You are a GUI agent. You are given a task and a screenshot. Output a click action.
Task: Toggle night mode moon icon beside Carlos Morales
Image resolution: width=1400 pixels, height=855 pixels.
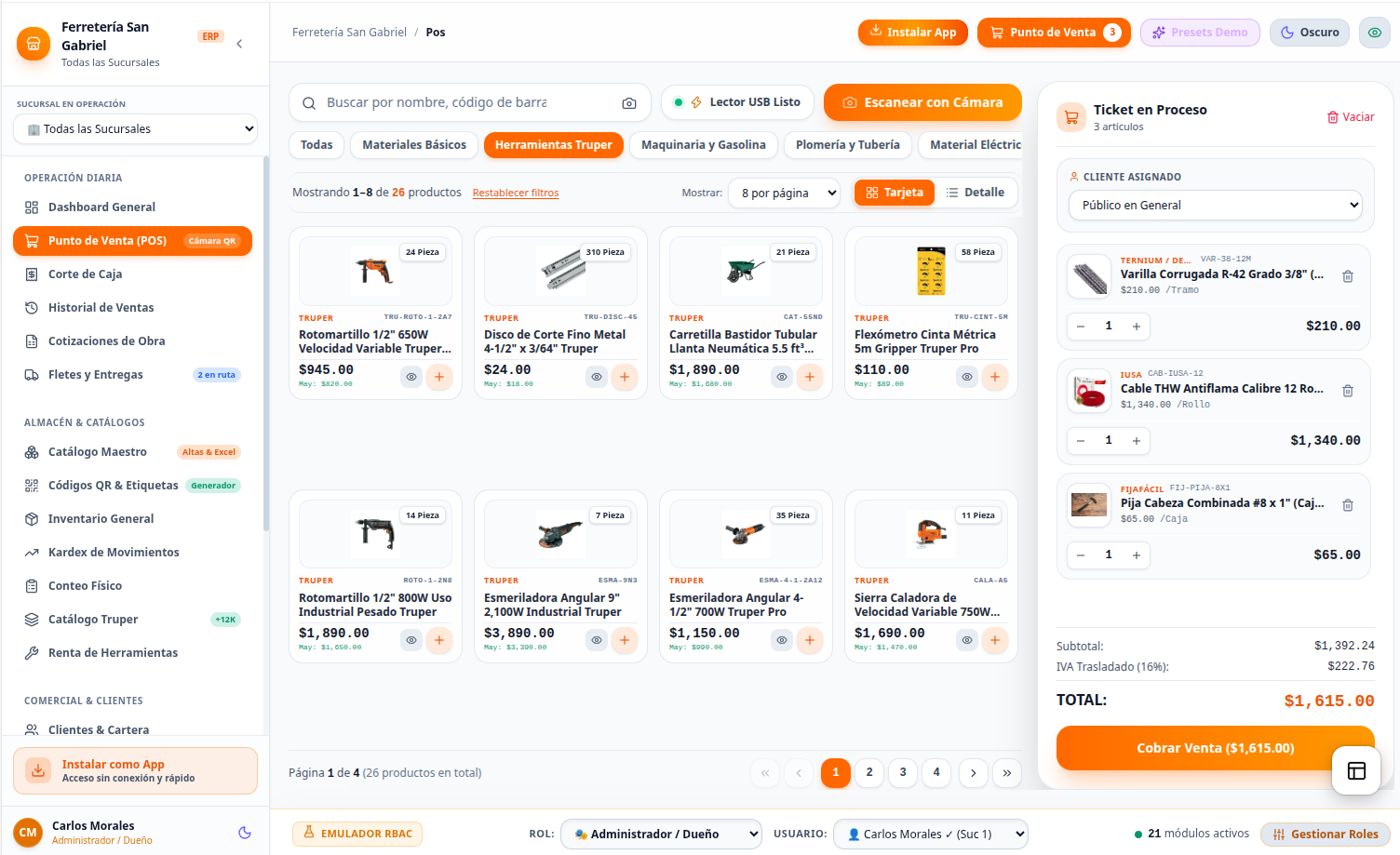(x=245, y=833)
